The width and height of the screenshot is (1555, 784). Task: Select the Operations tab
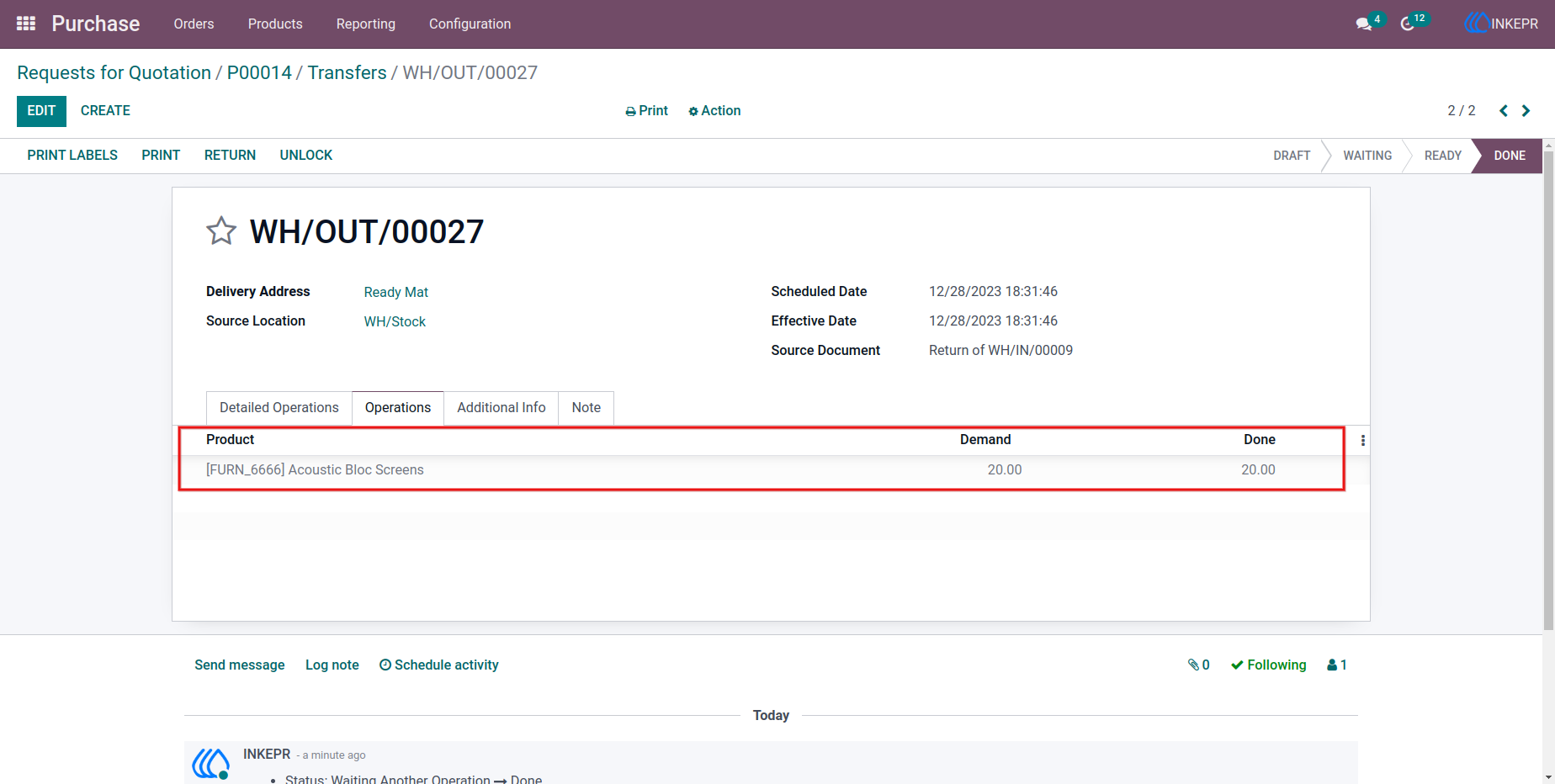[x=398, y=408]
